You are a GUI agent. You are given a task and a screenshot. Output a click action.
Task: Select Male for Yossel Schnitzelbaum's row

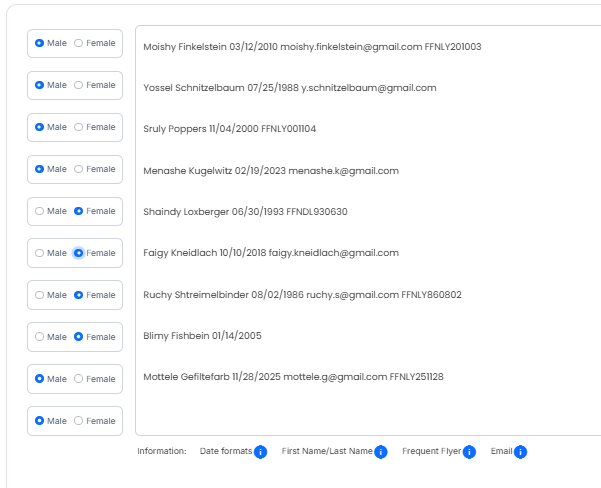click(39, 85)
